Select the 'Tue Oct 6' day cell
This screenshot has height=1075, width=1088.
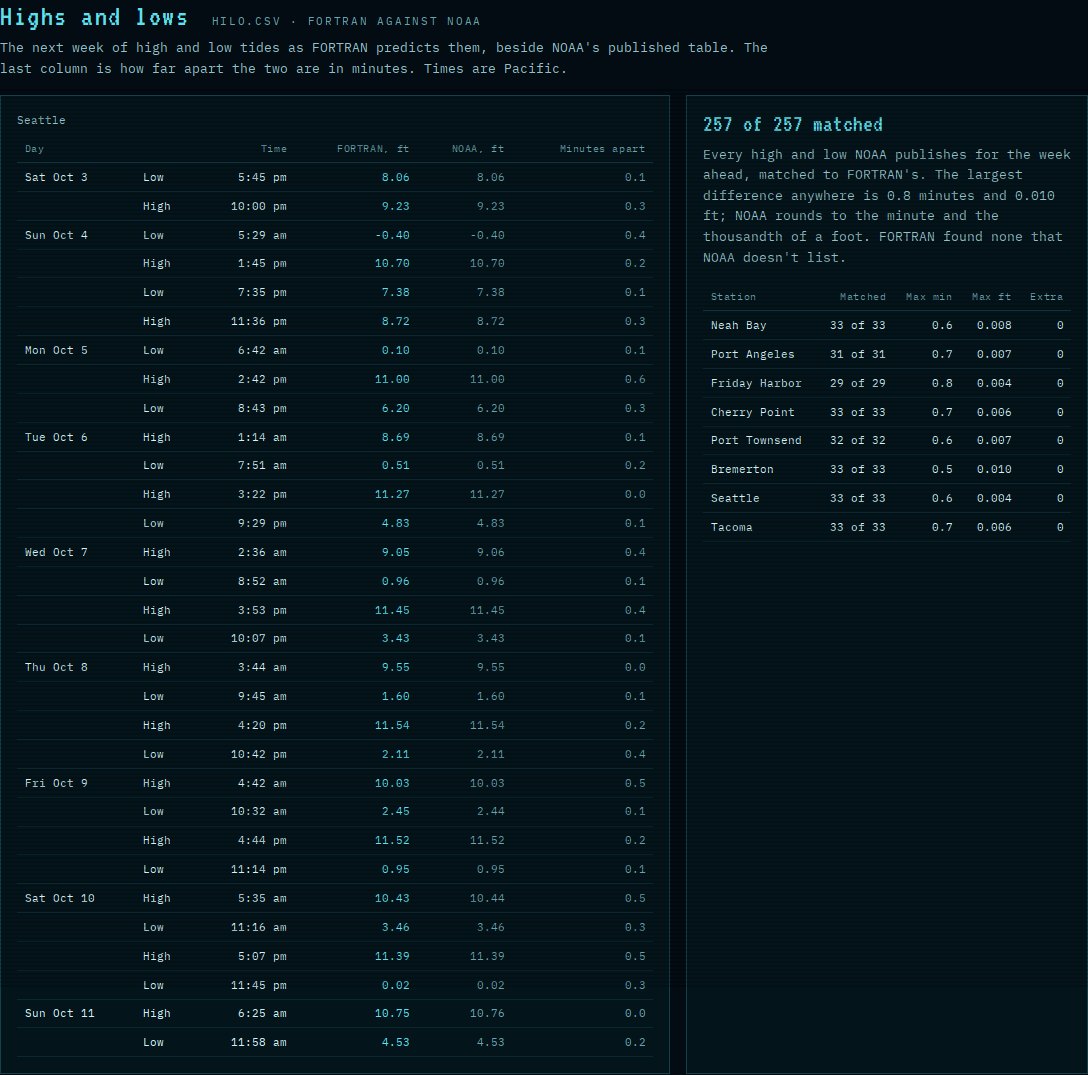[x=56, y=437]
